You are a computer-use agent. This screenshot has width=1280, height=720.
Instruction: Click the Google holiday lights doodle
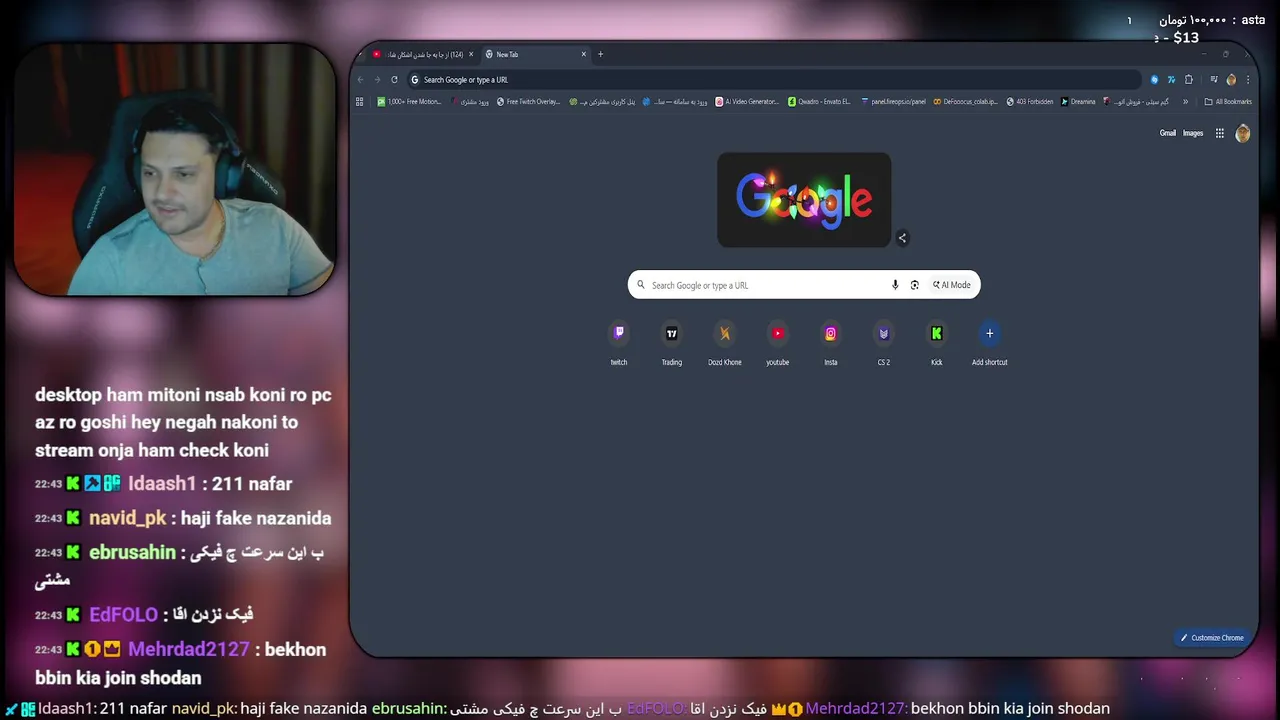804,200
